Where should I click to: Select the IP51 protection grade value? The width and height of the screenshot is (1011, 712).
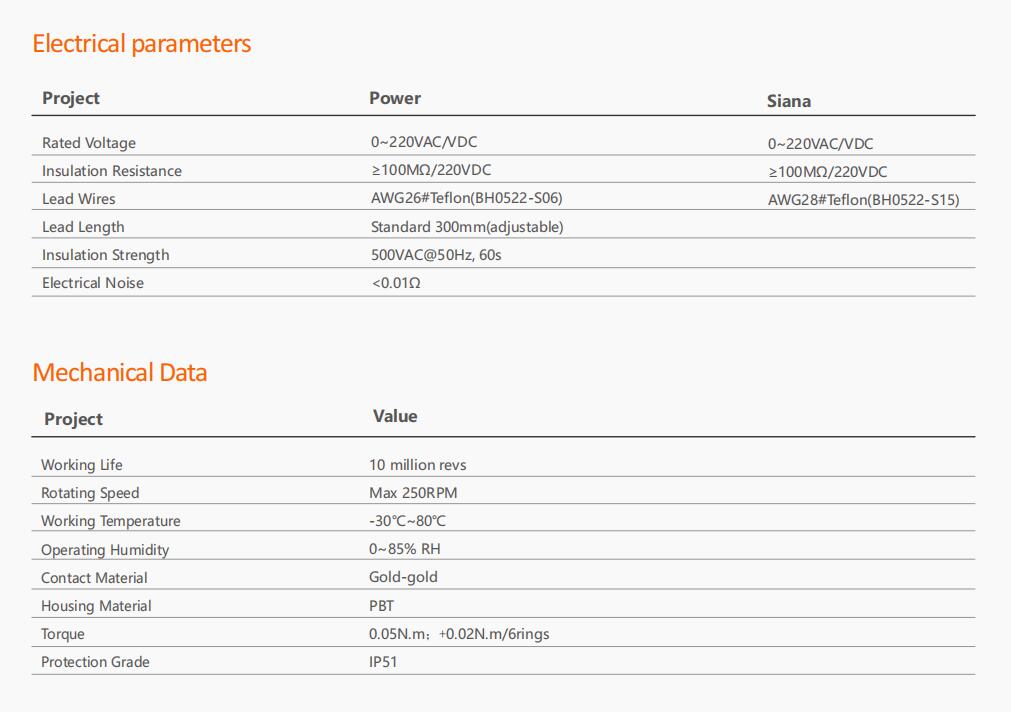tap(383, 662)
